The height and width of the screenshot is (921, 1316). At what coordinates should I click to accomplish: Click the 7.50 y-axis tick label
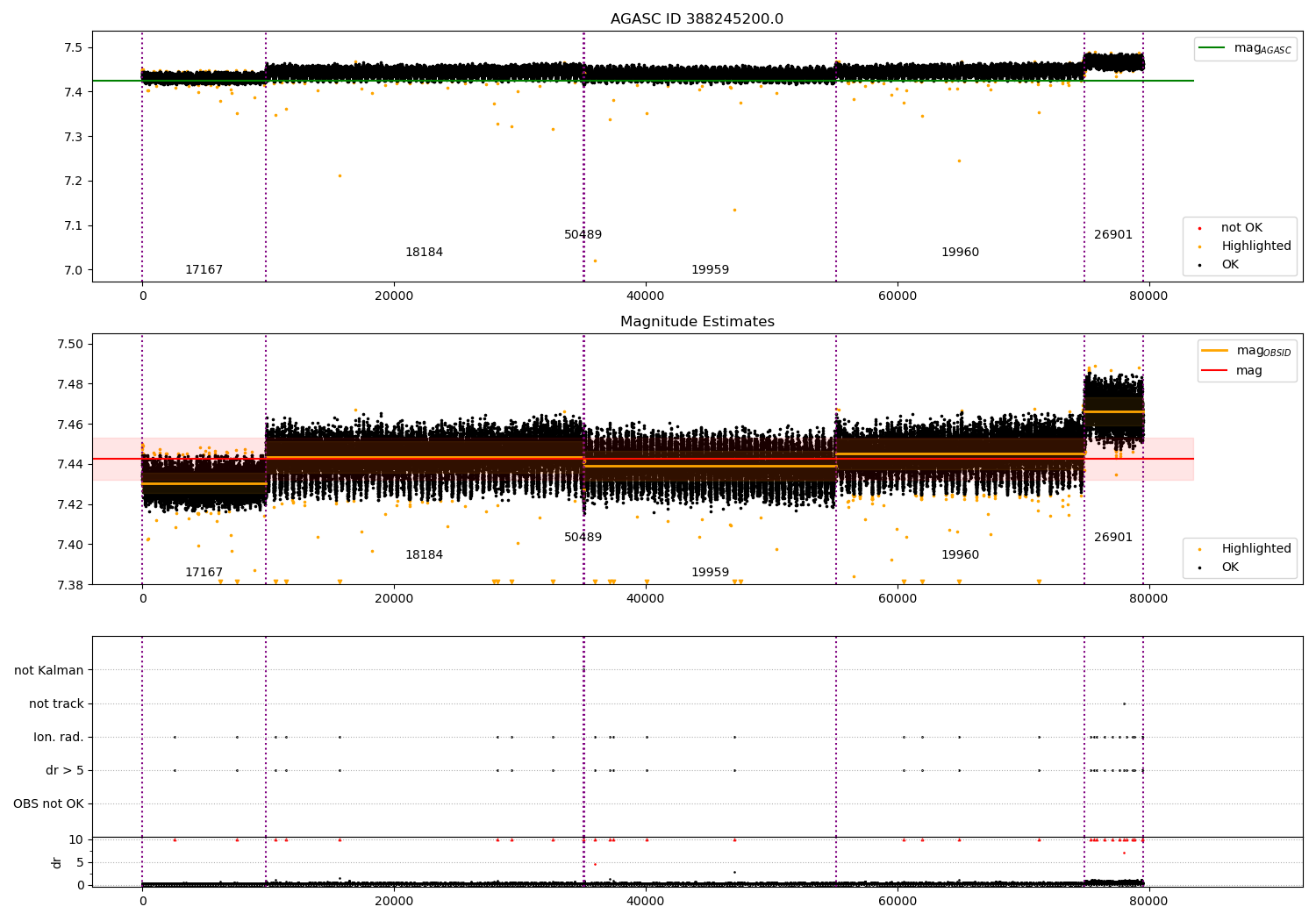point(69,344)
